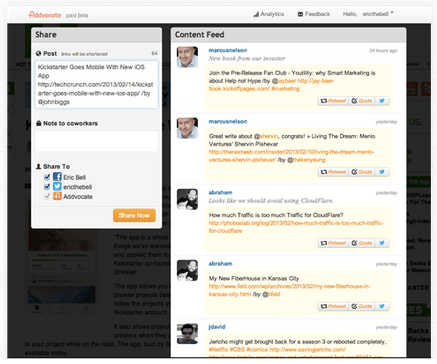Click the Analytics bar-chart icon in the header

coord(256,14)
